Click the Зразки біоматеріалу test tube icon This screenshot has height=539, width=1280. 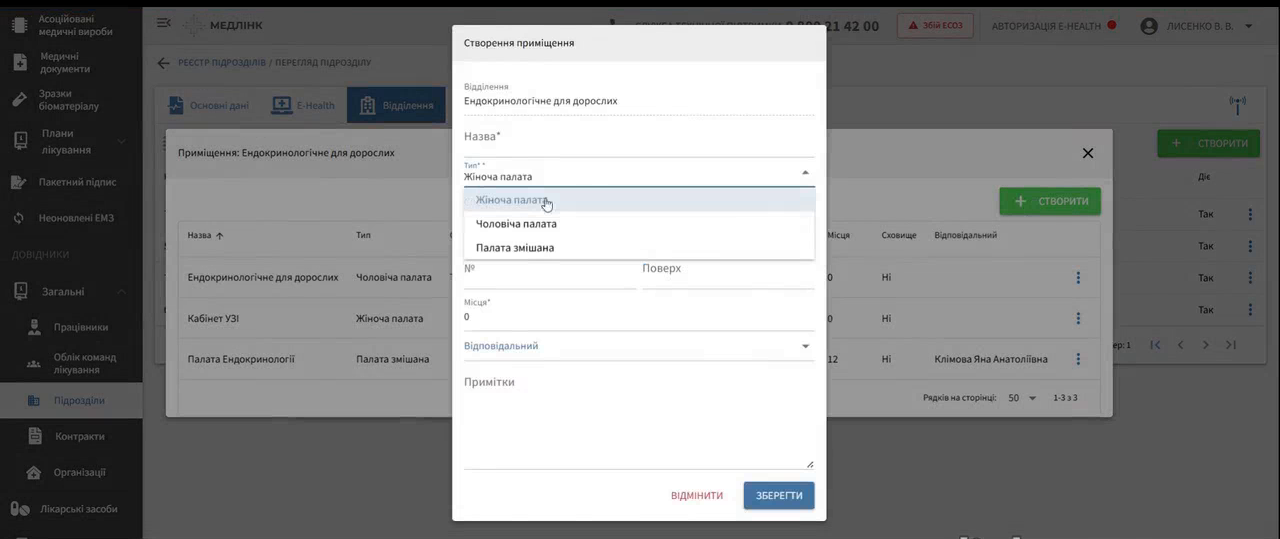(x=19, y=99)
